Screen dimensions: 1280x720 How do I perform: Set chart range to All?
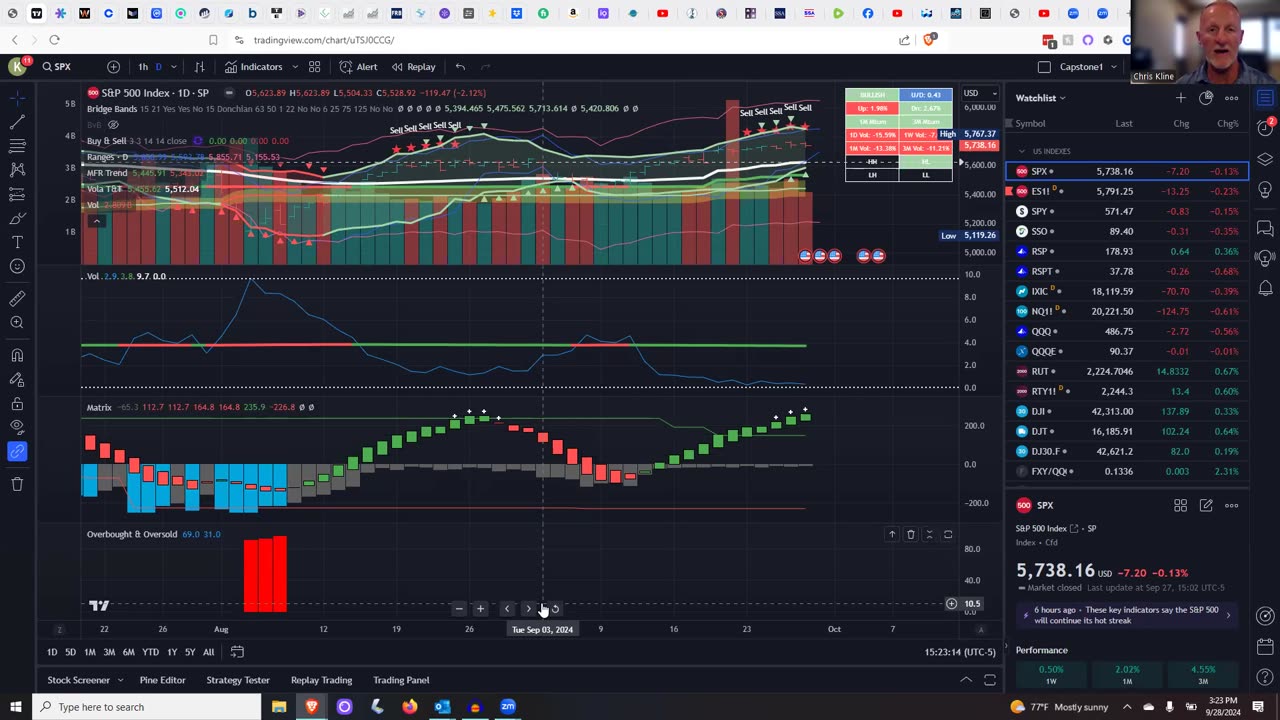208,652
